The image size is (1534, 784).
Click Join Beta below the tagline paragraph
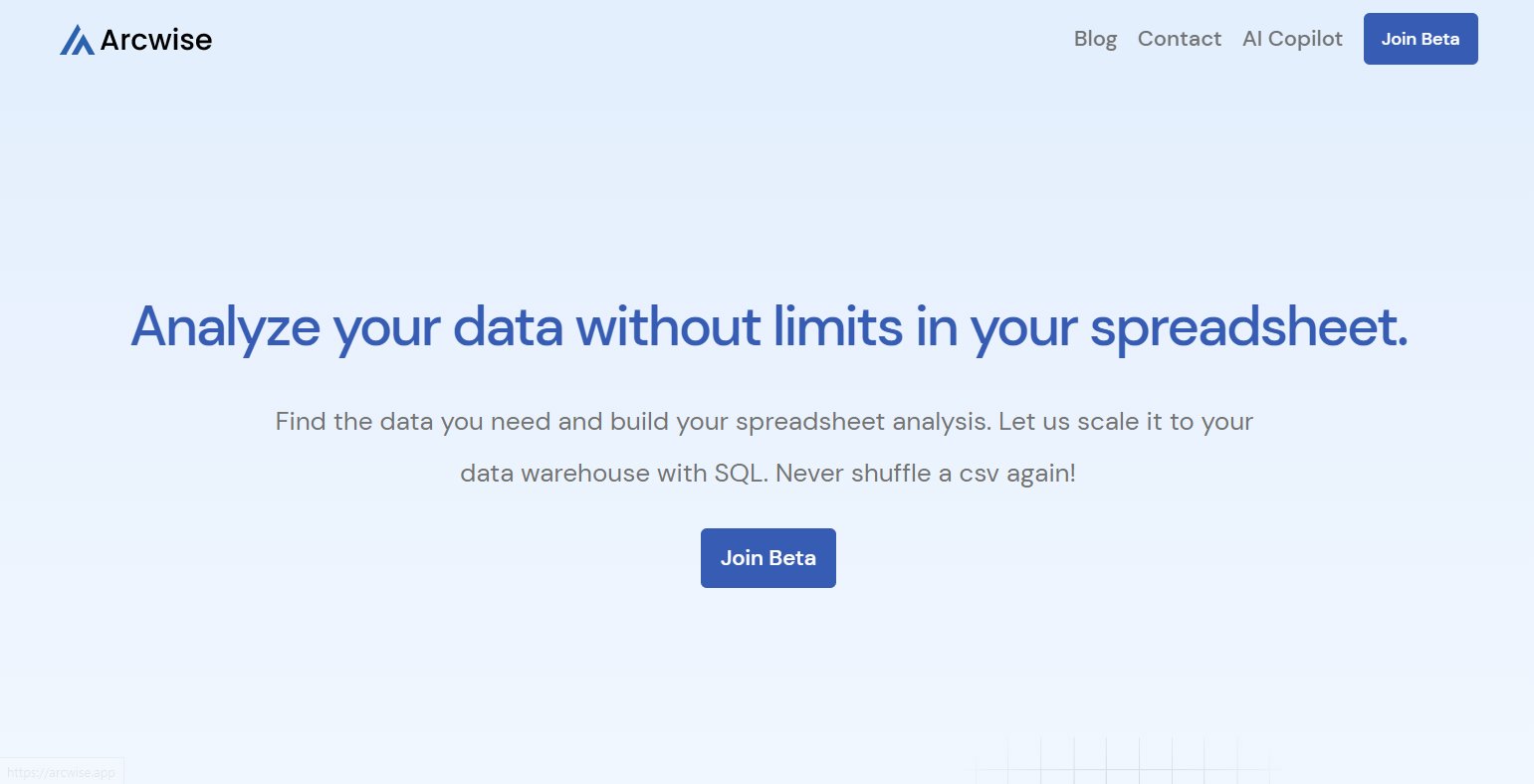[x=767, y=558]
